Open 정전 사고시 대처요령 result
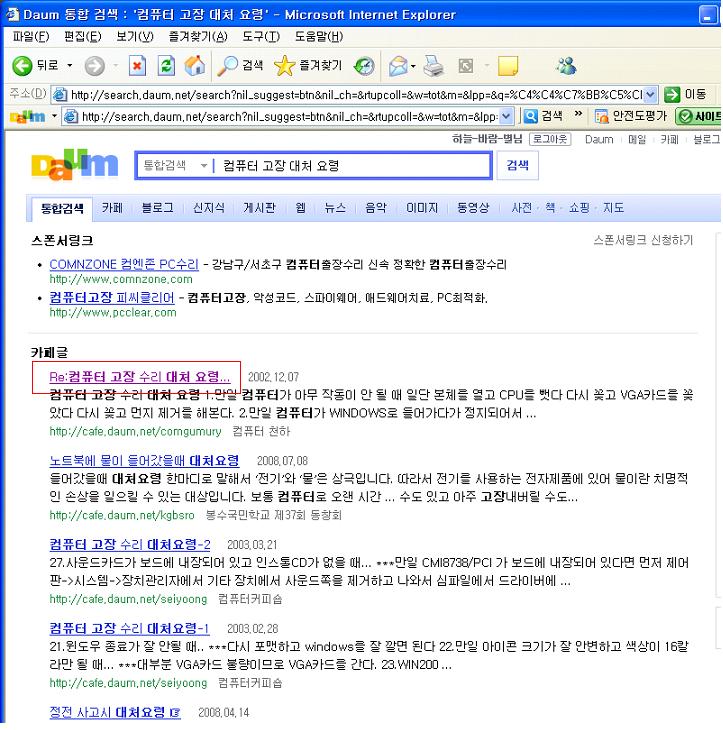The image size is (723, 730). [x=115, y=712]
